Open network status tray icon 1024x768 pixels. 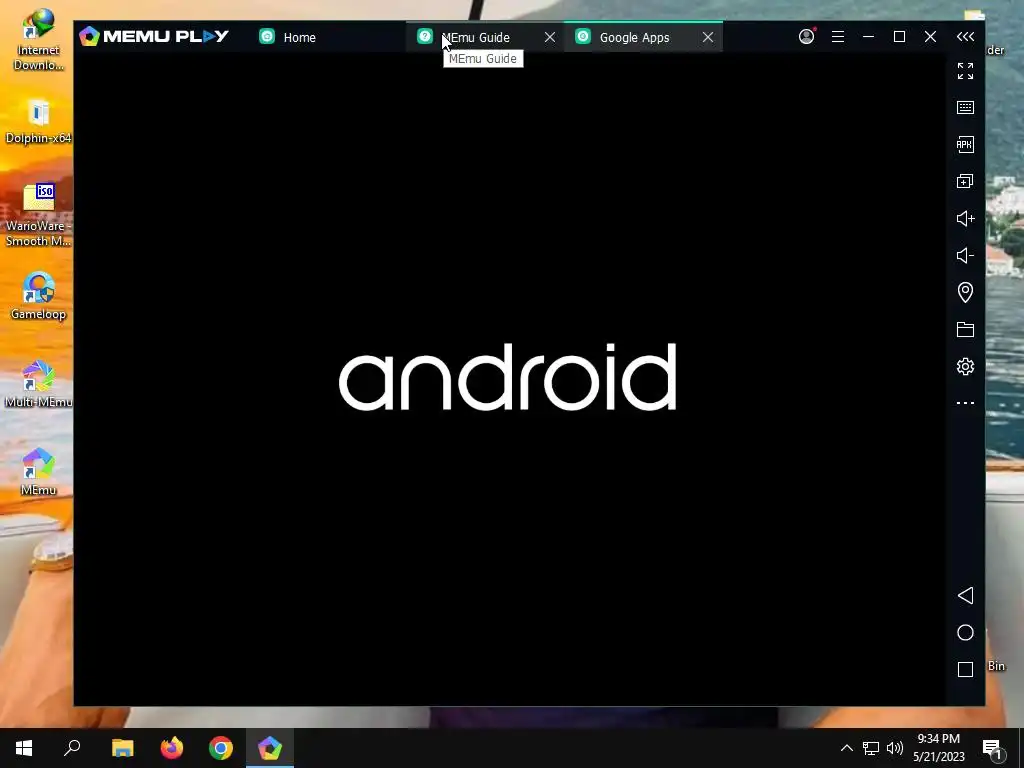tap(871, 748)
